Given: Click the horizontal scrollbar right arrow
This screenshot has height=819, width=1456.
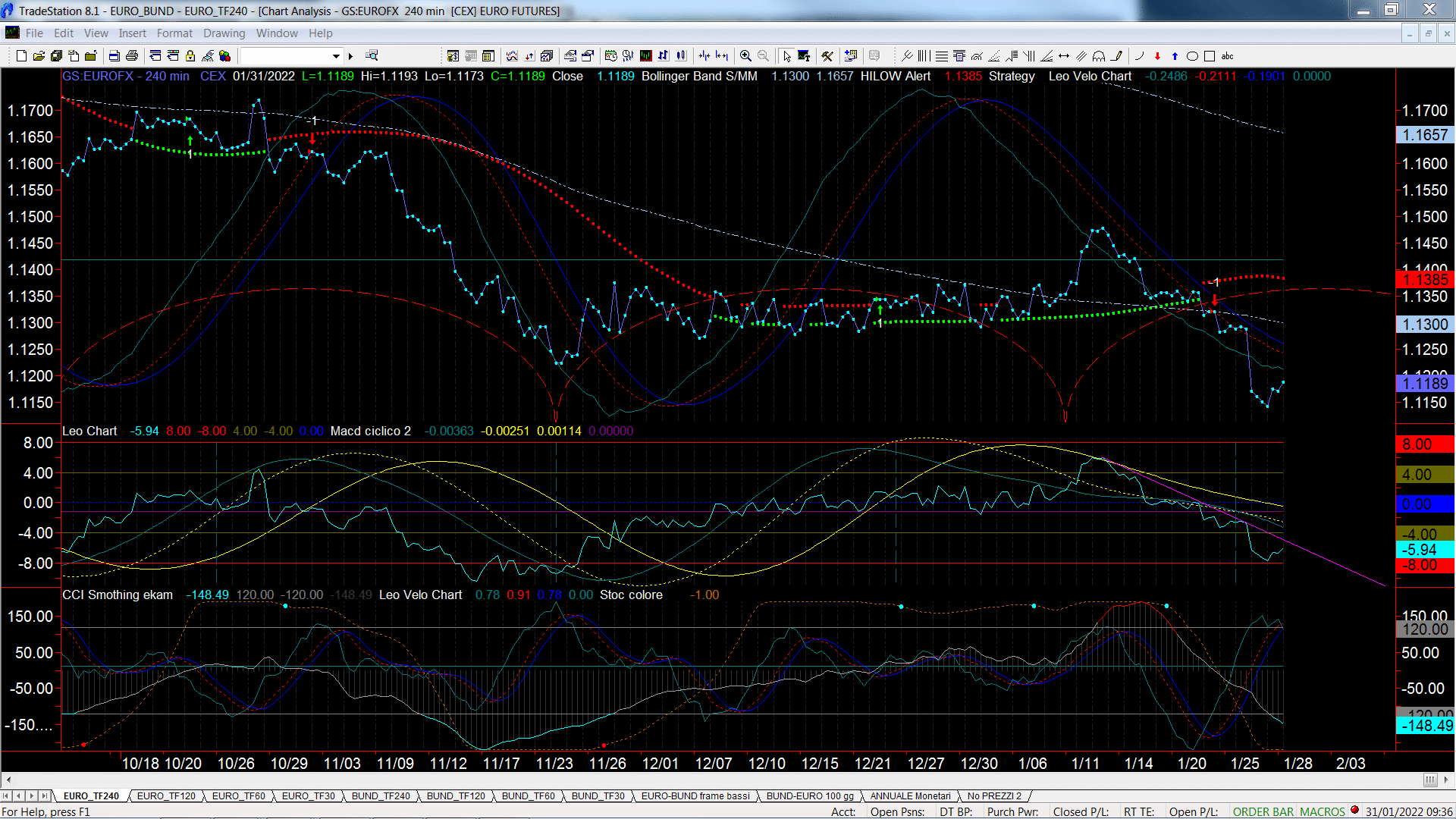Looking at the screenshot, I should point(1448,780).
